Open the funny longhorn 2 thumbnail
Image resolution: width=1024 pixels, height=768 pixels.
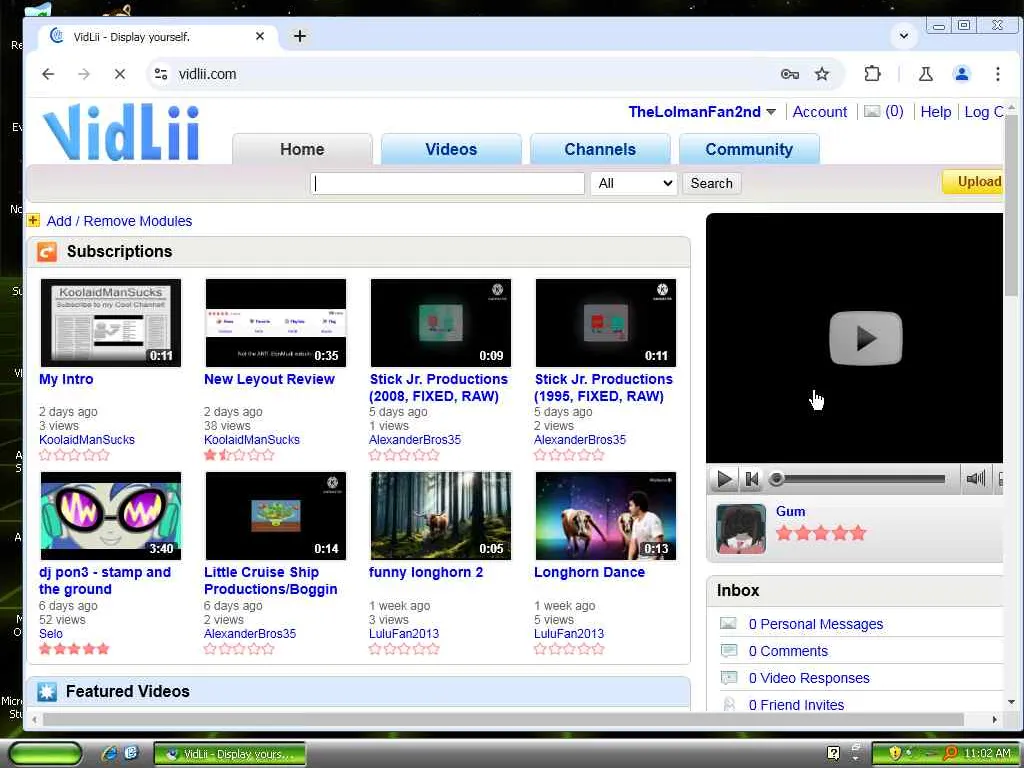coord(441,516)
